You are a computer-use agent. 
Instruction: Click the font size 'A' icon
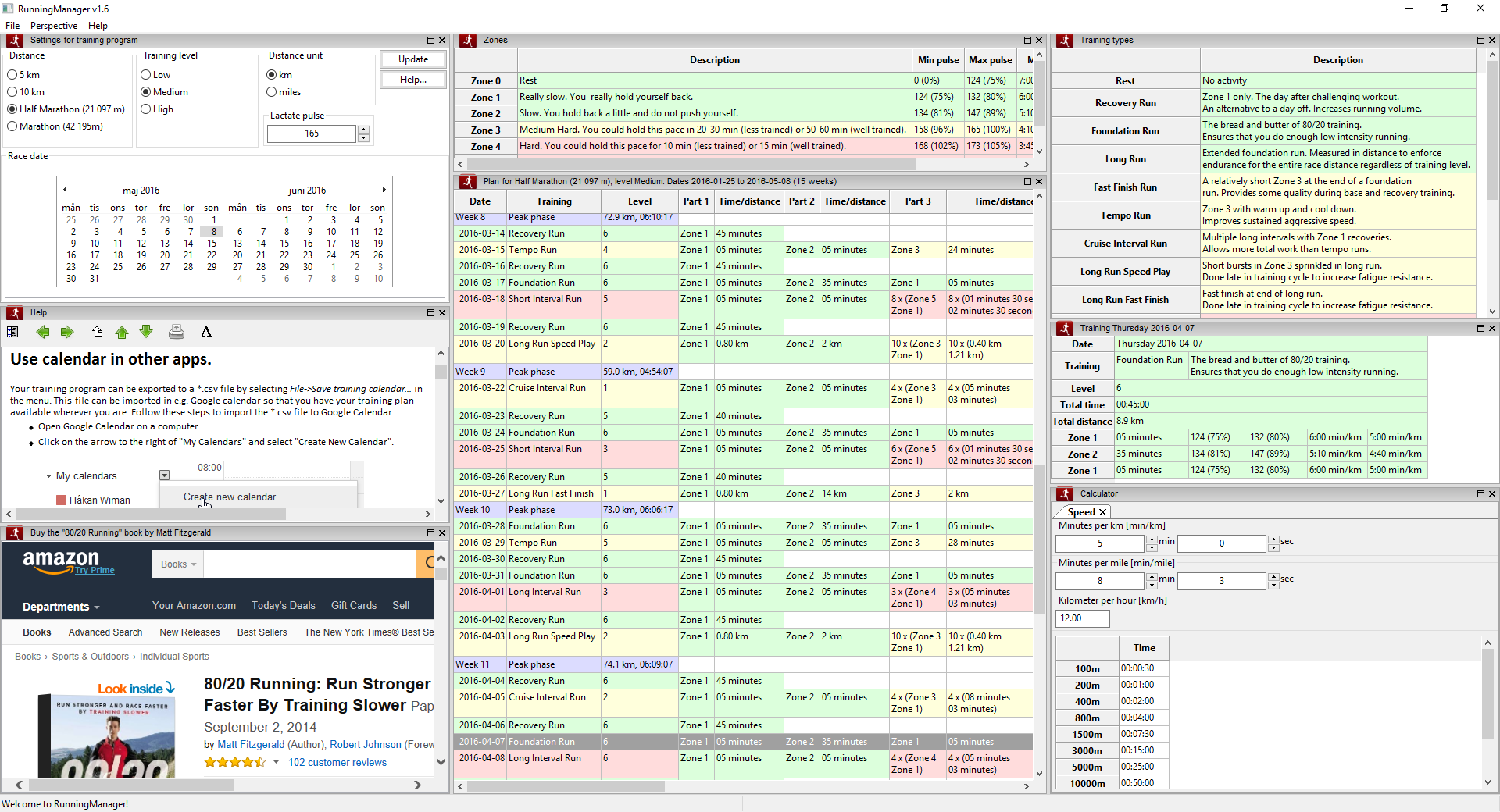pyautogui.click(x=206, y=333)
